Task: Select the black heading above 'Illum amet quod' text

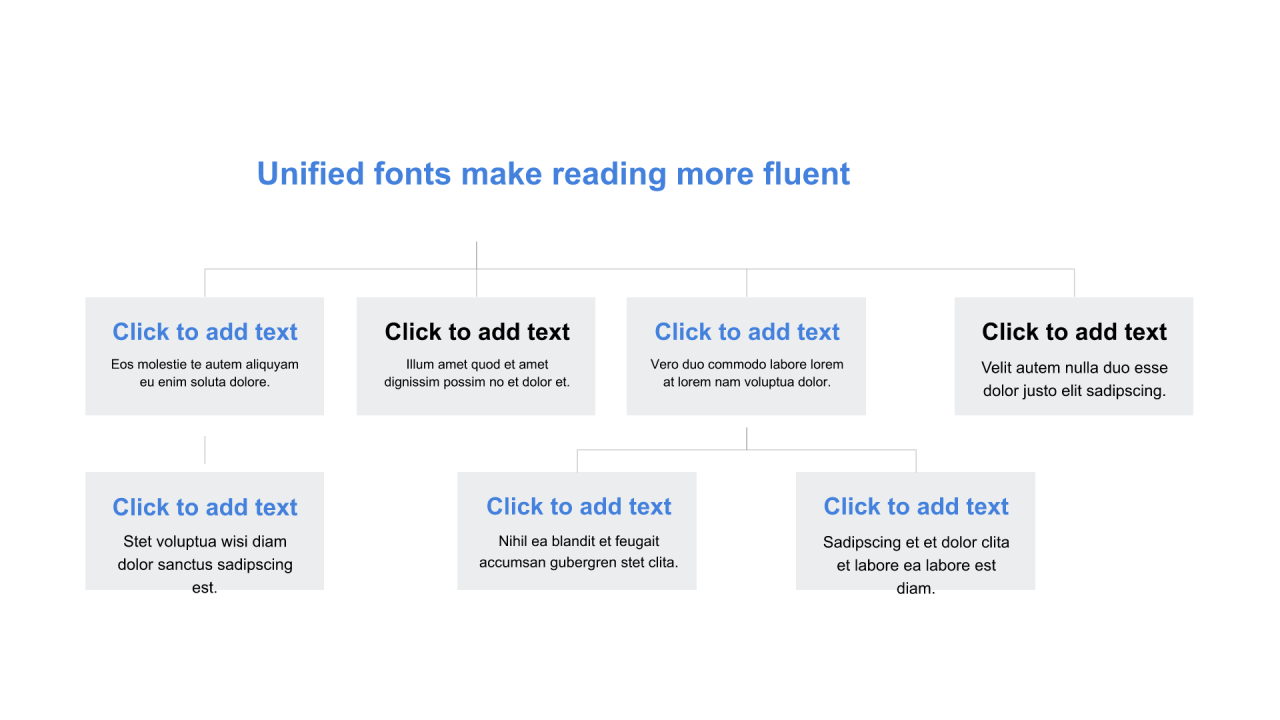Action: tap(477, 332)
